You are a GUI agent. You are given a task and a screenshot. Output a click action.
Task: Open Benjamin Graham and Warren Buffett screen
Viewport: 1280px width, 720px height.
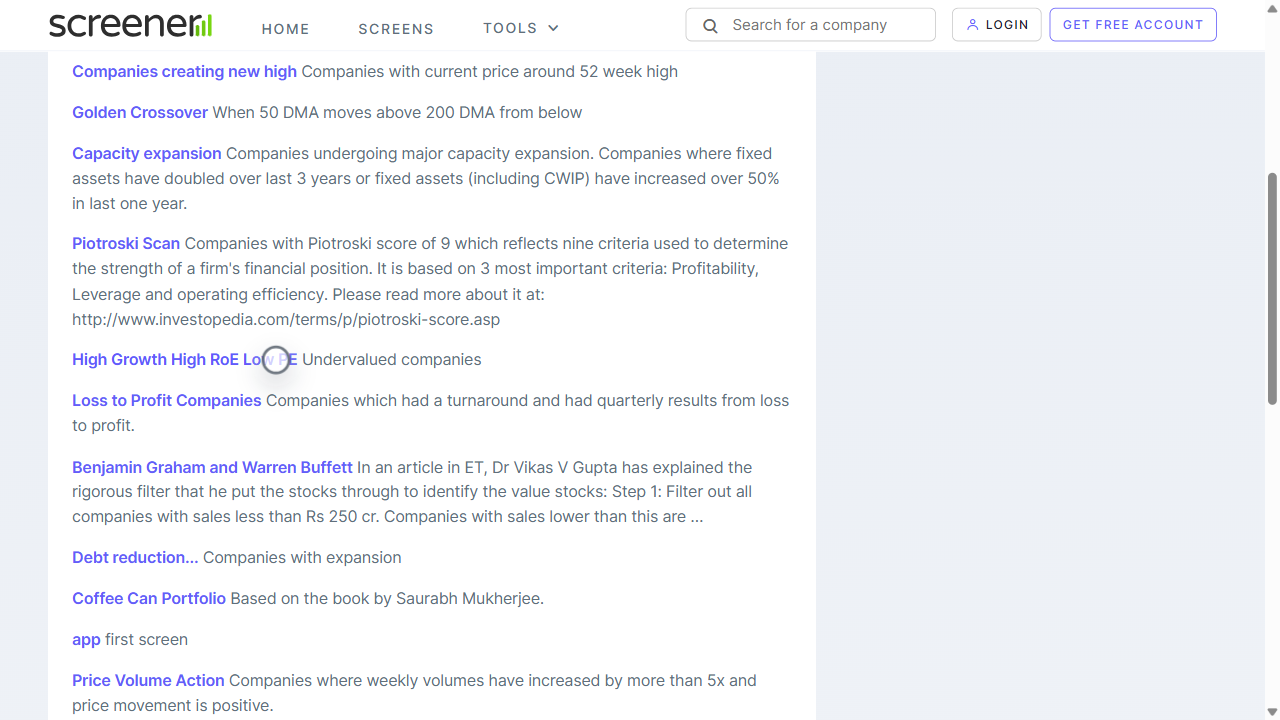[x=212, y=467]
